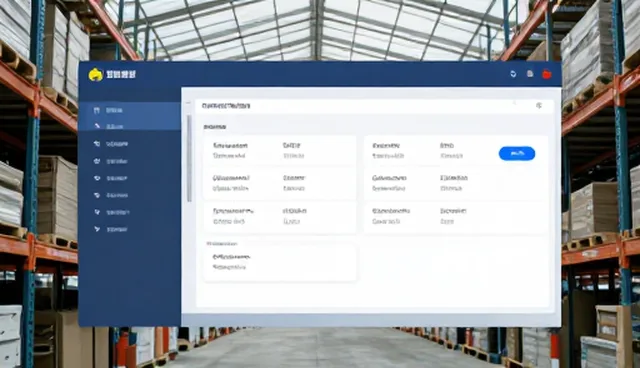Click the red folder icon in the top bar
The image size is (640, 368).
547,74
